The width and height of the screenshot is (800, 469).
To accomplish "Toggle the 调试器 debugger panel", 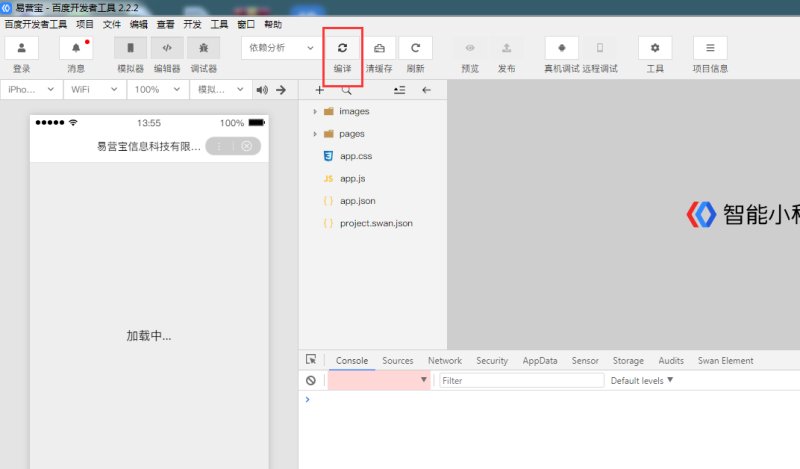I will (204, 48).
